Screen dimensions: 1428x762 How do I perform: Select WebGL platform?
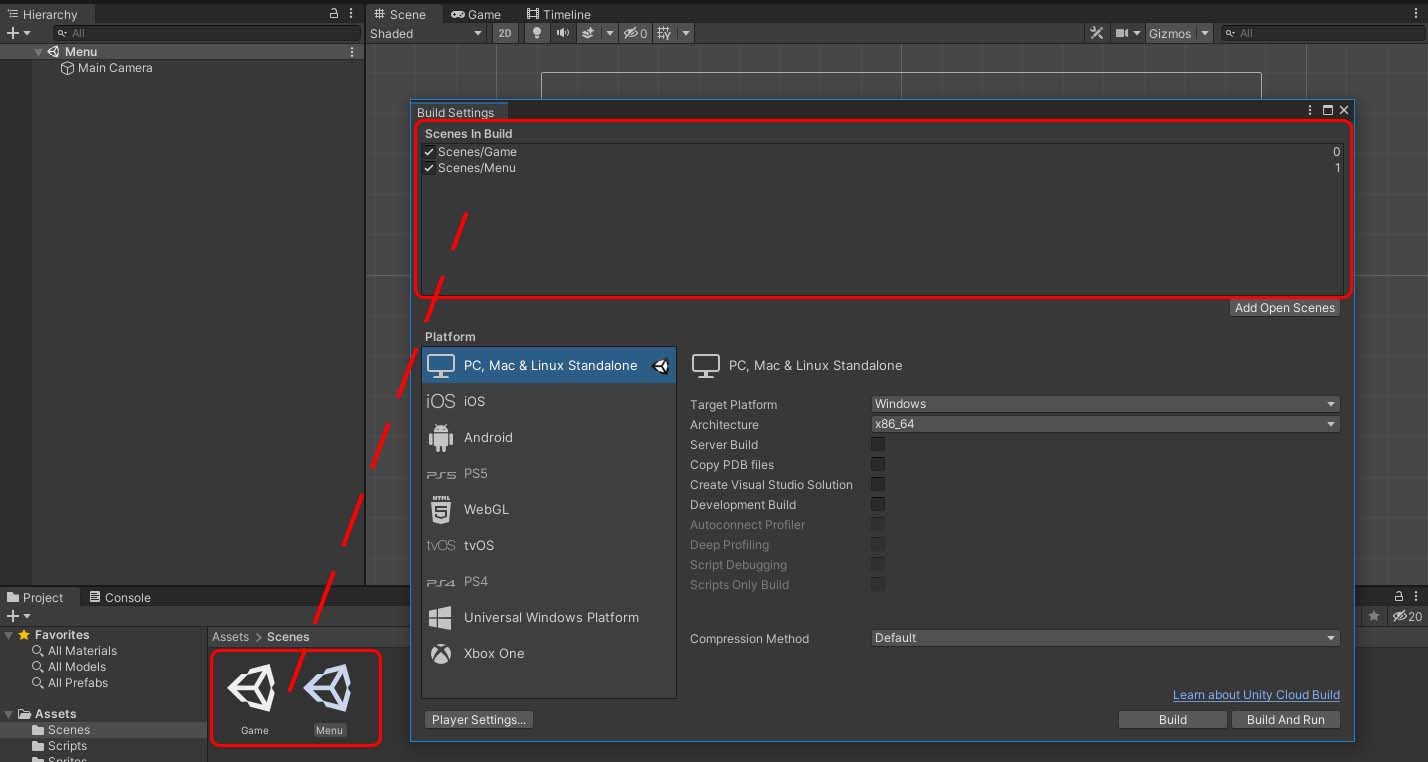pos(549,509)
